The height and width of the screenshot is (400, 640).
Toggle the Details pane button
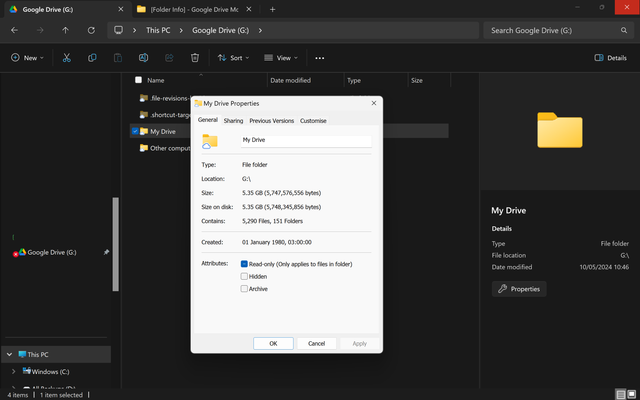tap(610, 58)
